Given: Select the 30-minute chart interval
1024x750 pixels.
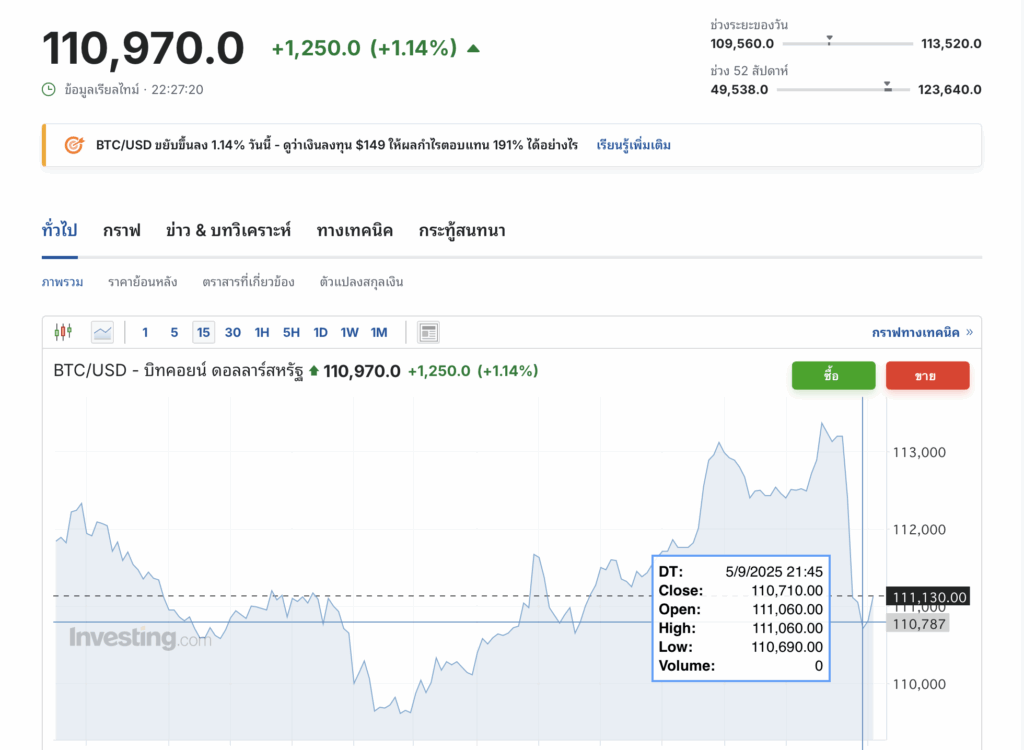Looking at the screenshot, I should point(232,332).
